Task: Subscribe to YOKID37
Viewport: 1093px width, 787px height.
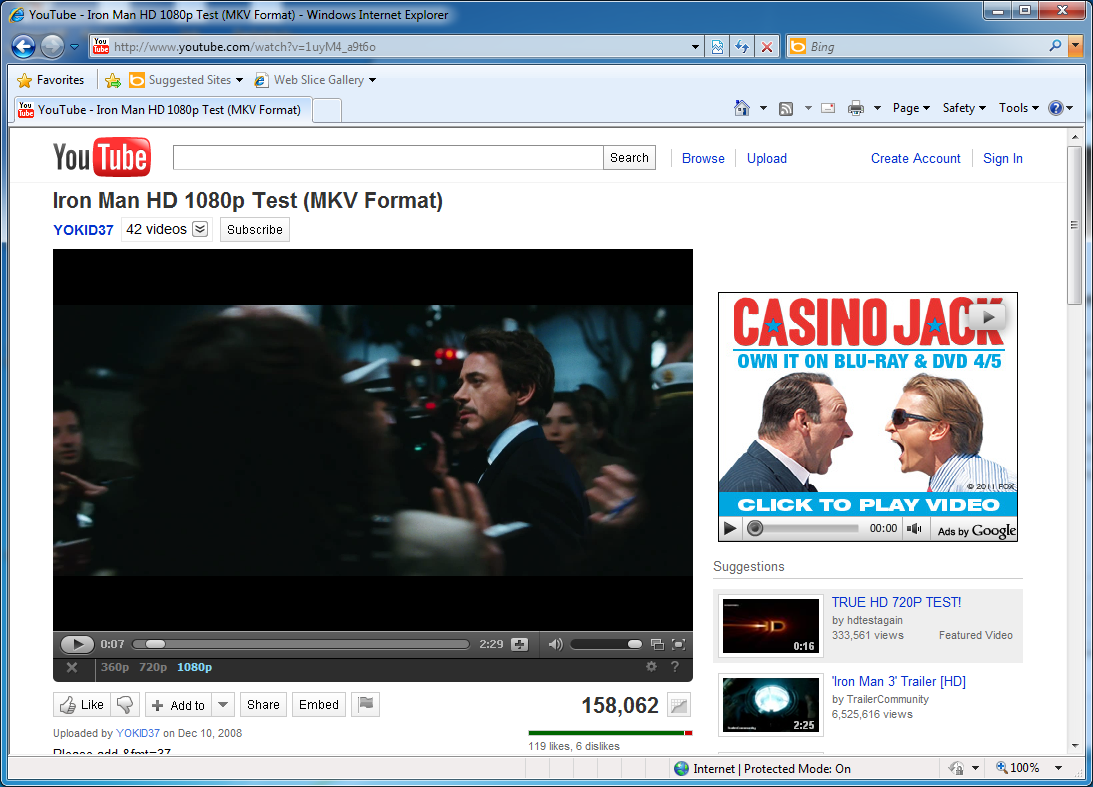Action: coord(254,229)
